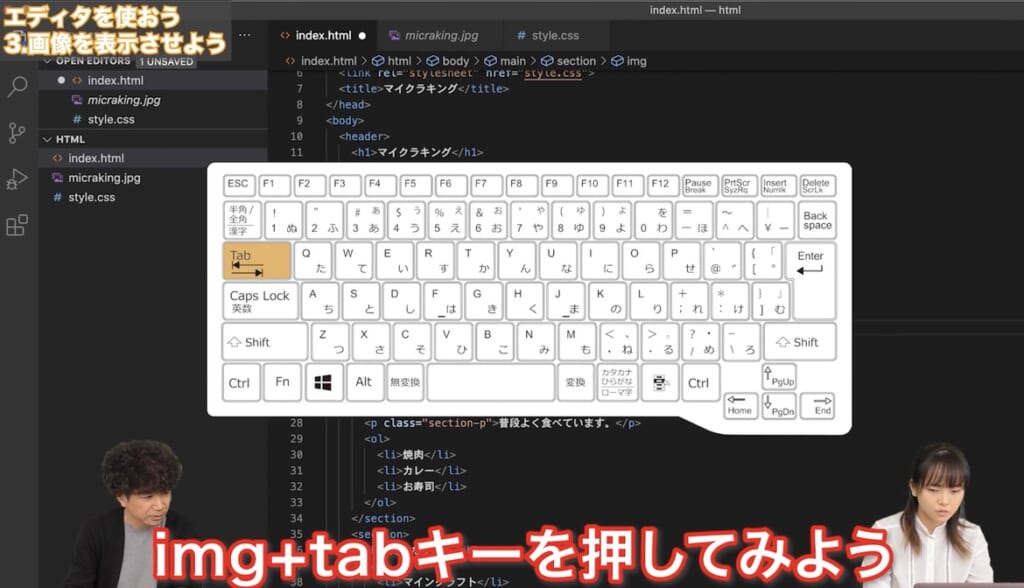Screen dimensions: 1024x588
Task: Click the chevron after the section breadcrumb
Action: coord(605,60)
